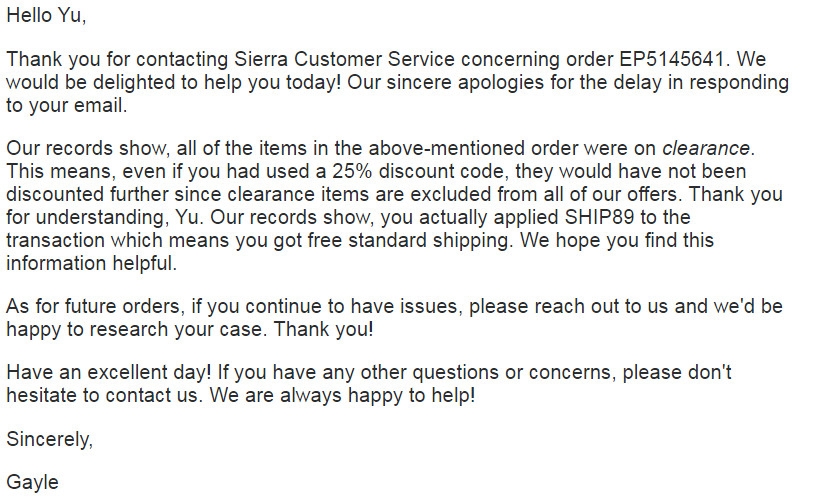Click the words information helpful
The width and height of the screenshot is (820, 501).
point(91,263)
